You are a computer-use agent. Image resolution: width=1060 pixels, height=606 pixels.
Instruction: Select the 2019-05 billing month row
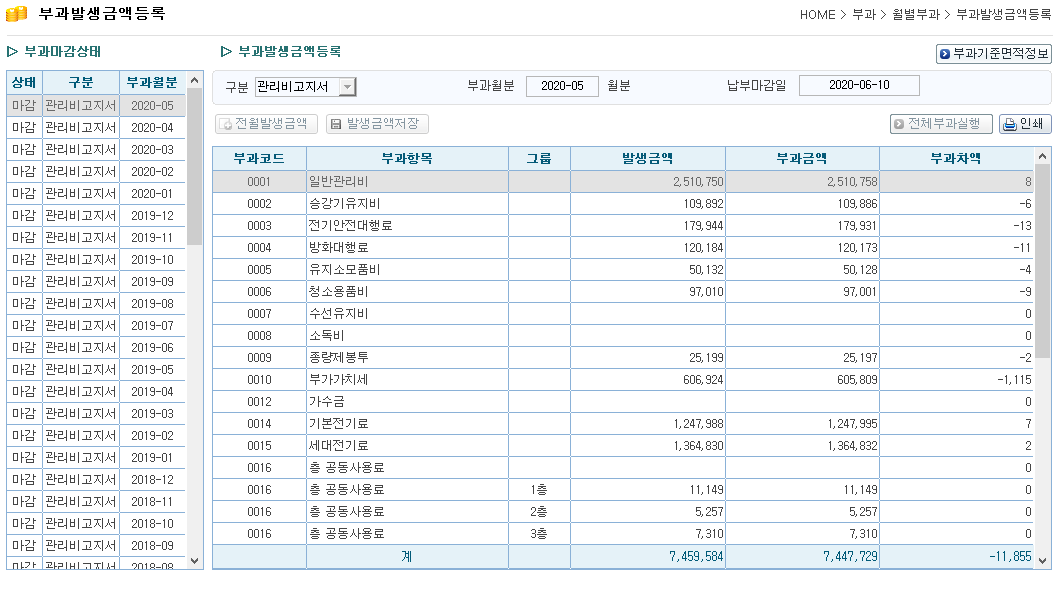click(x=96, y=369)
